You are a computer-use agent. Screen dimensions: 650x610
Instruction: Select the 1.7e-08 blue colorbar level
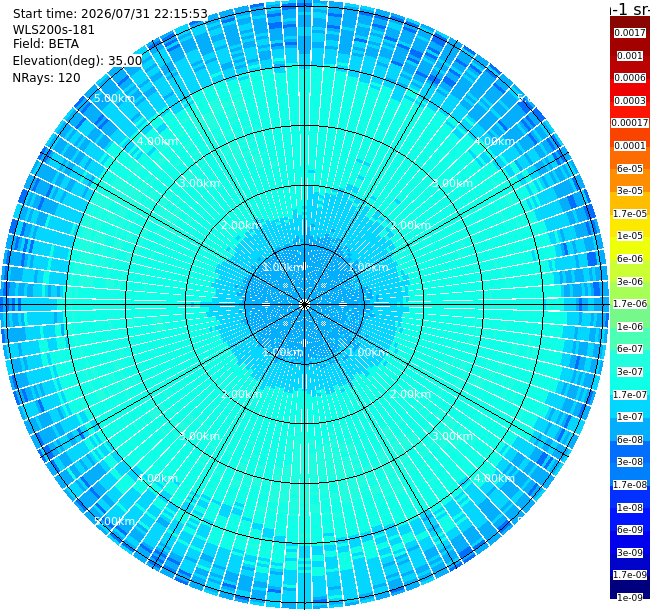tap(630, 484)
